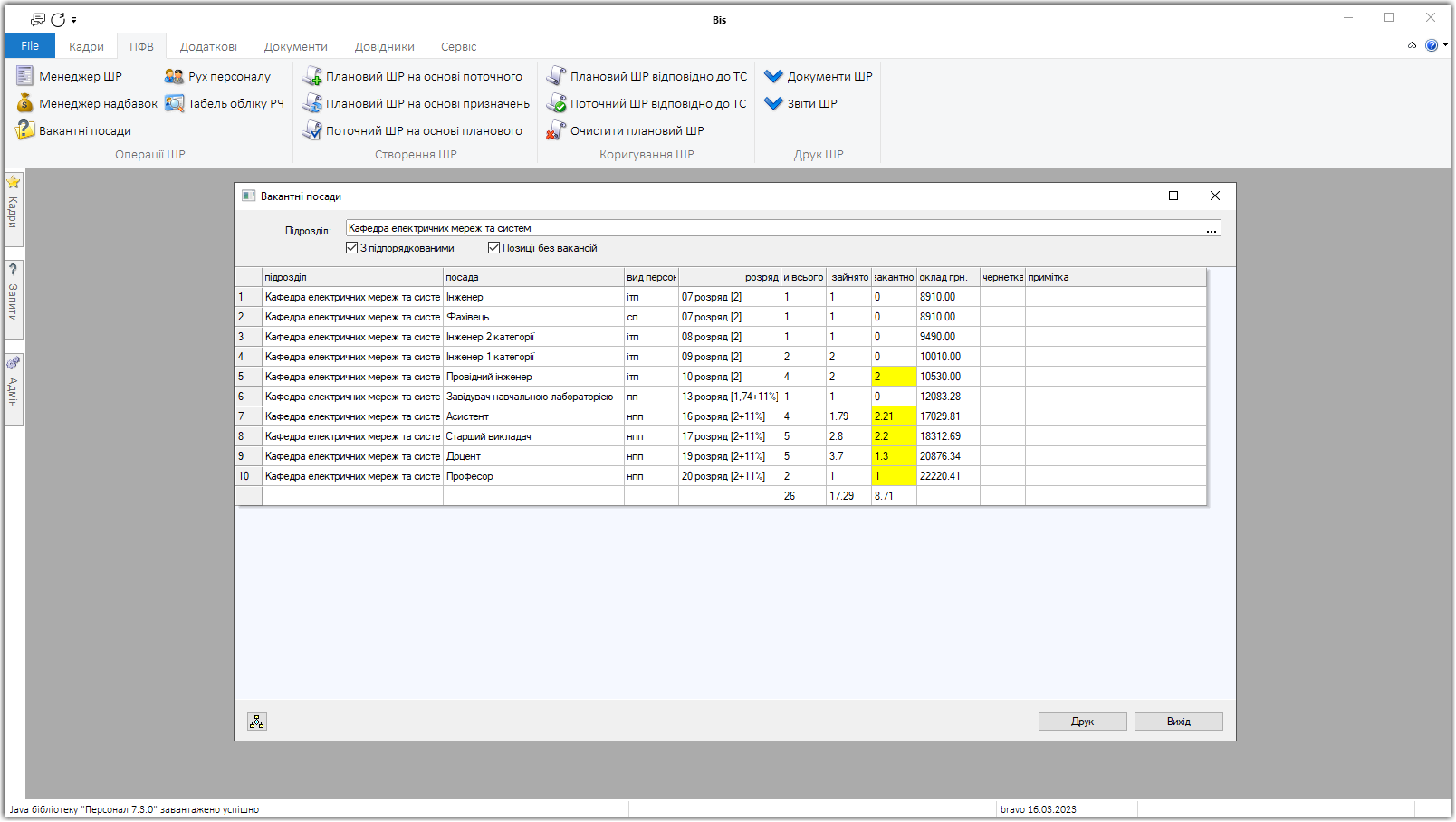Run Поточний ШР відповідно до ТС
The image size is (1456, 822).
647,103
